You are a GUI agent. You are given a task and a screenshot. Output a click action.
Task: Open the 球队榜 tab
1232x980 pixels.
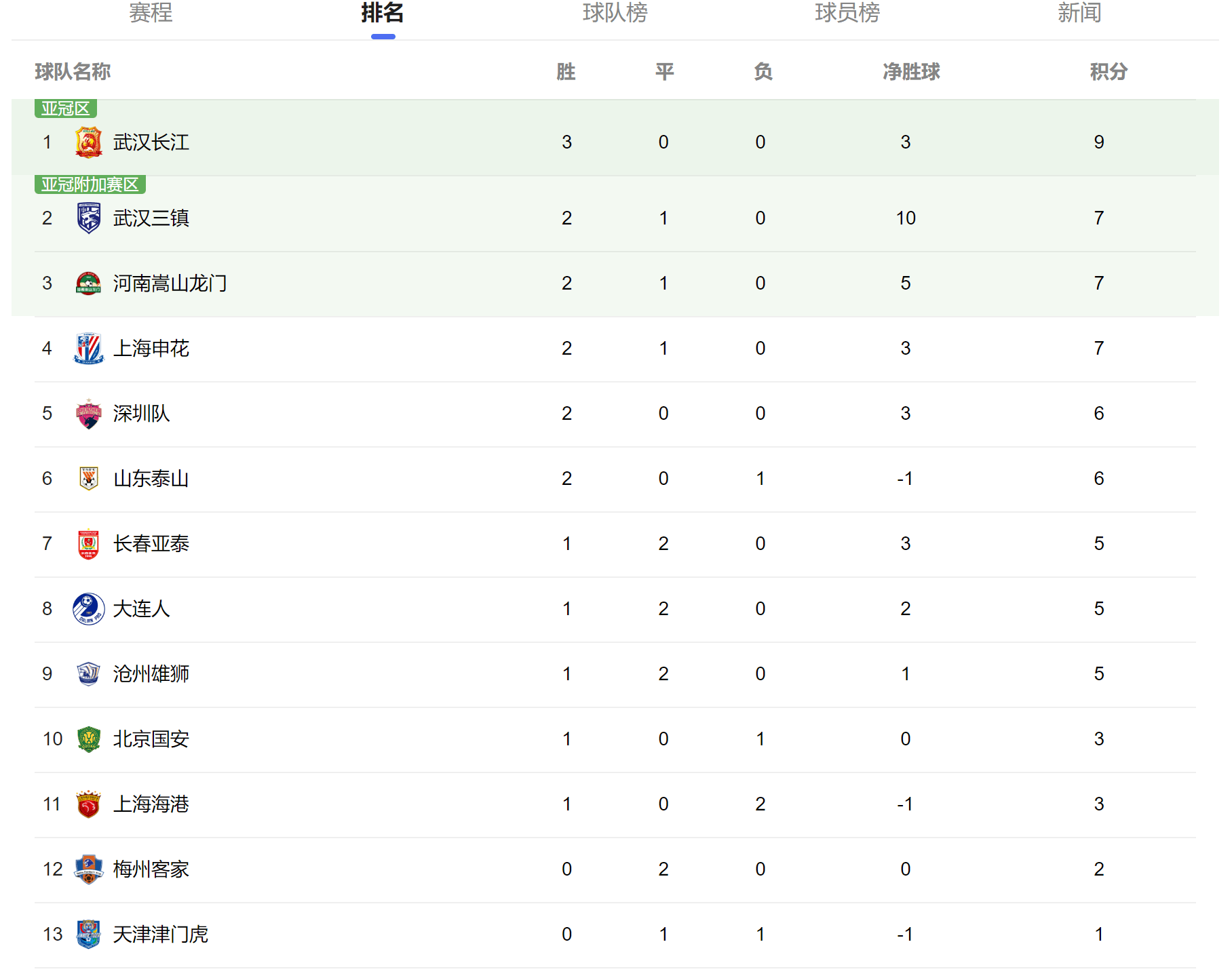coord(615,13)
